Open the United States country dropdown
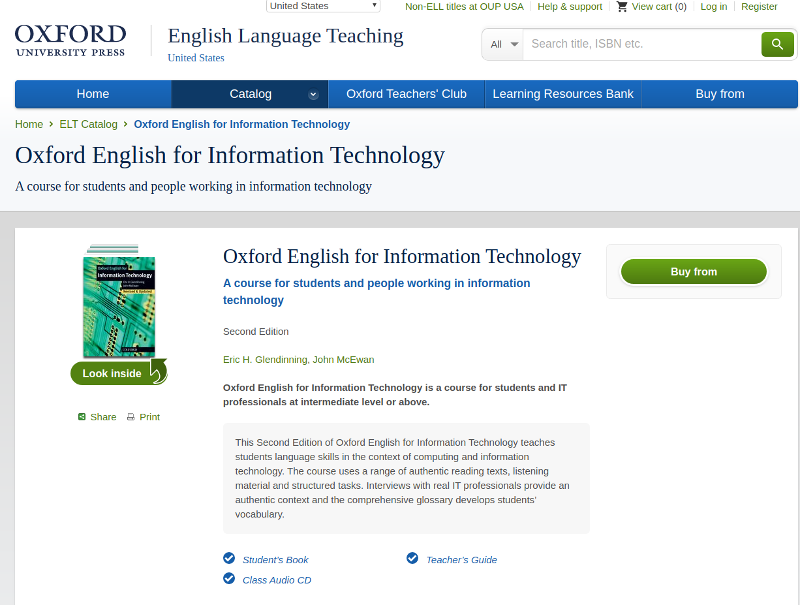The image size is (800, 605). 323,6
